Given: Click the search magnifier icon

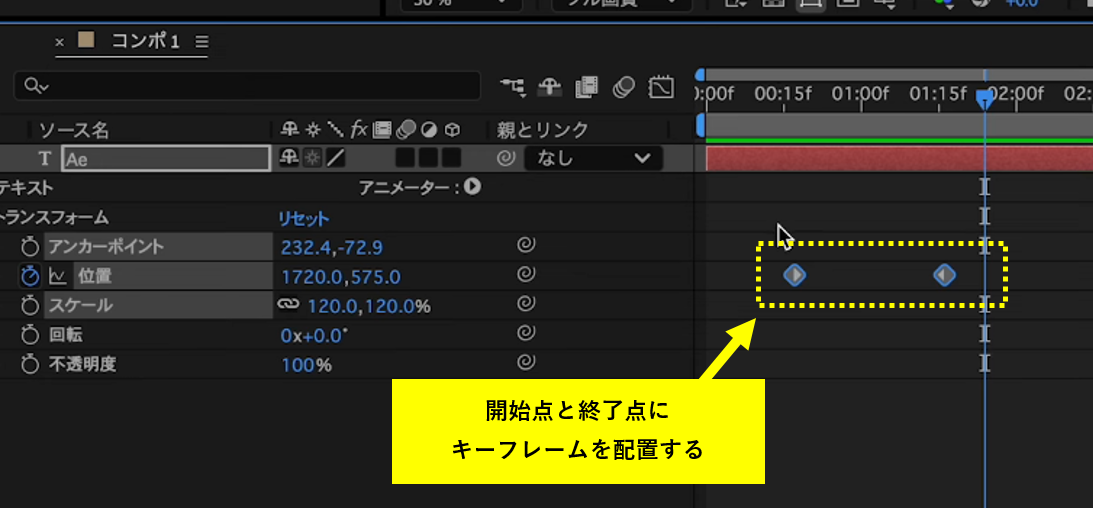Looking at the screenshot, I should (x=36, y=86).
